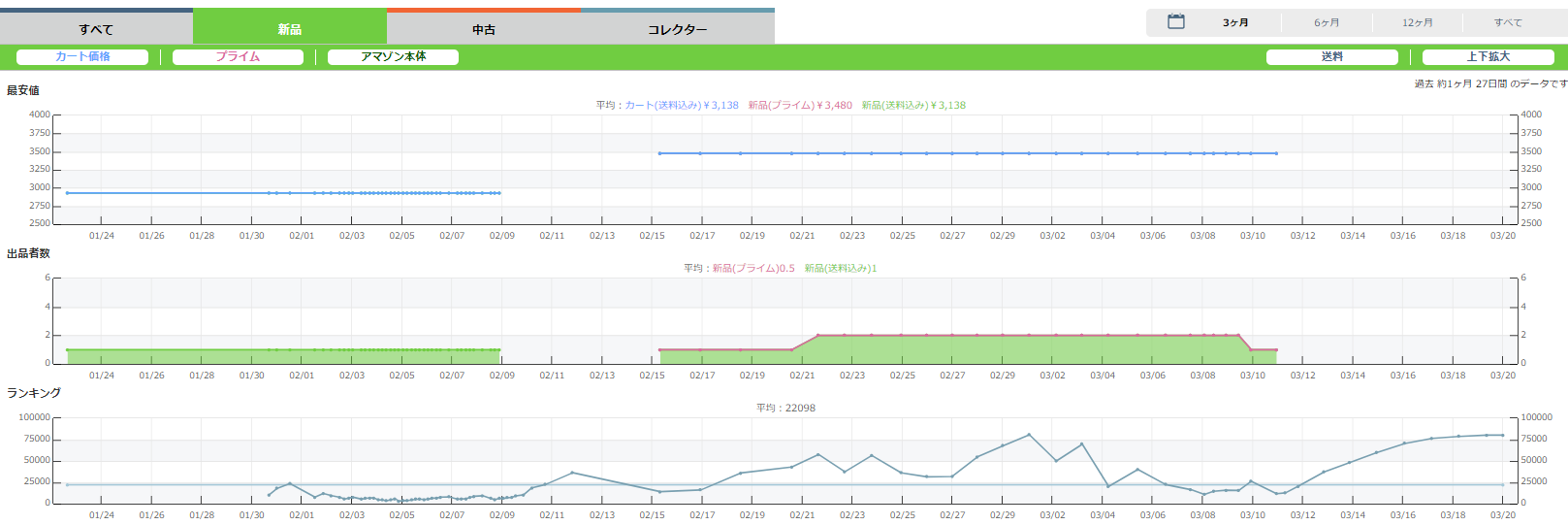Choose the 12ヶ月 time range

(1417, 22)
